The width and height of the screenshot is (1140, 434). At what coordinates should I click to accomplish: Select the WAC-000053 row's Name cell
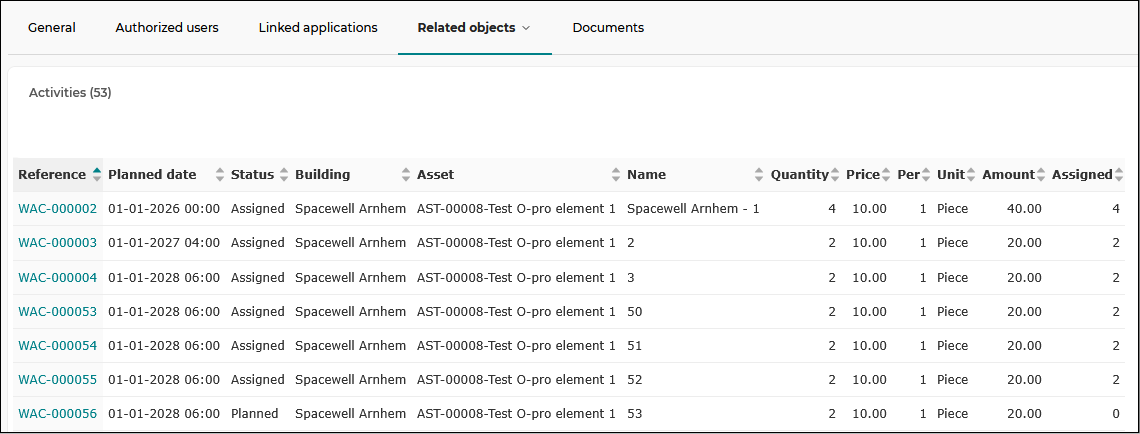click(x=692, y=311)
